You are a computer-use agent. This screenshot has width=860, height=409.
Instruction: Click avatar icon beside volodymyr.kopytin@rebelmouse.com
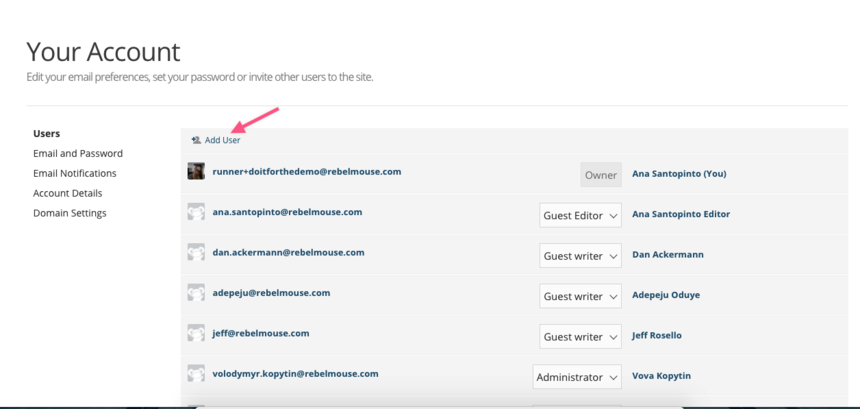click(196, 373)
